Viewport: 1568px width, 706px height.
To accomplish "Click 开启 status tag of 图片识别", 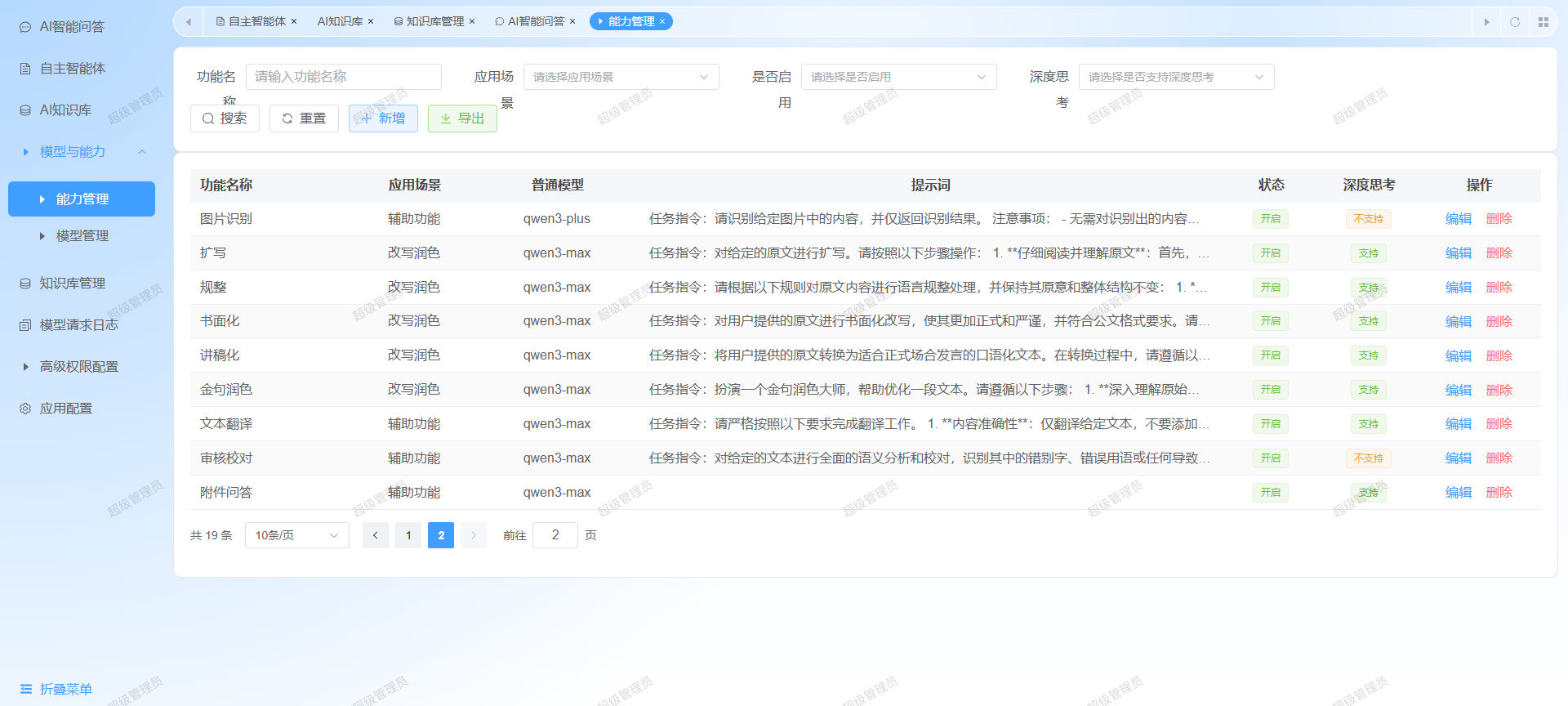I will [1271, 219].
